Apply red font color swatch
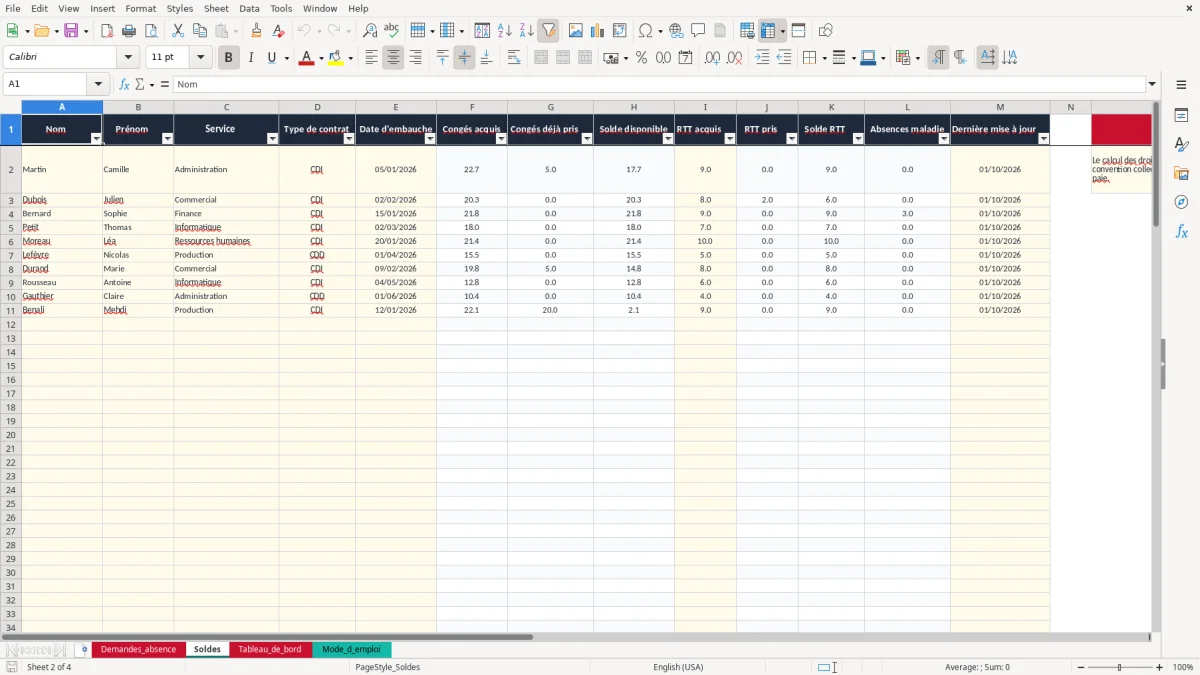1200x675 pixels. [306, 58]
